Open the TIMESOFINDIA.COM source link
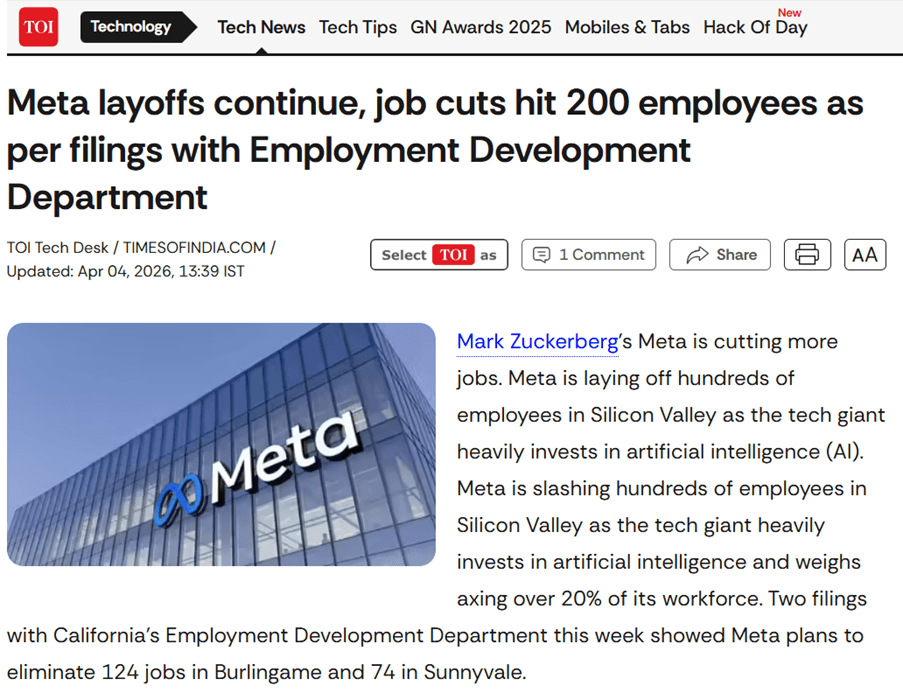903x693 pixels. coord(194,248)
